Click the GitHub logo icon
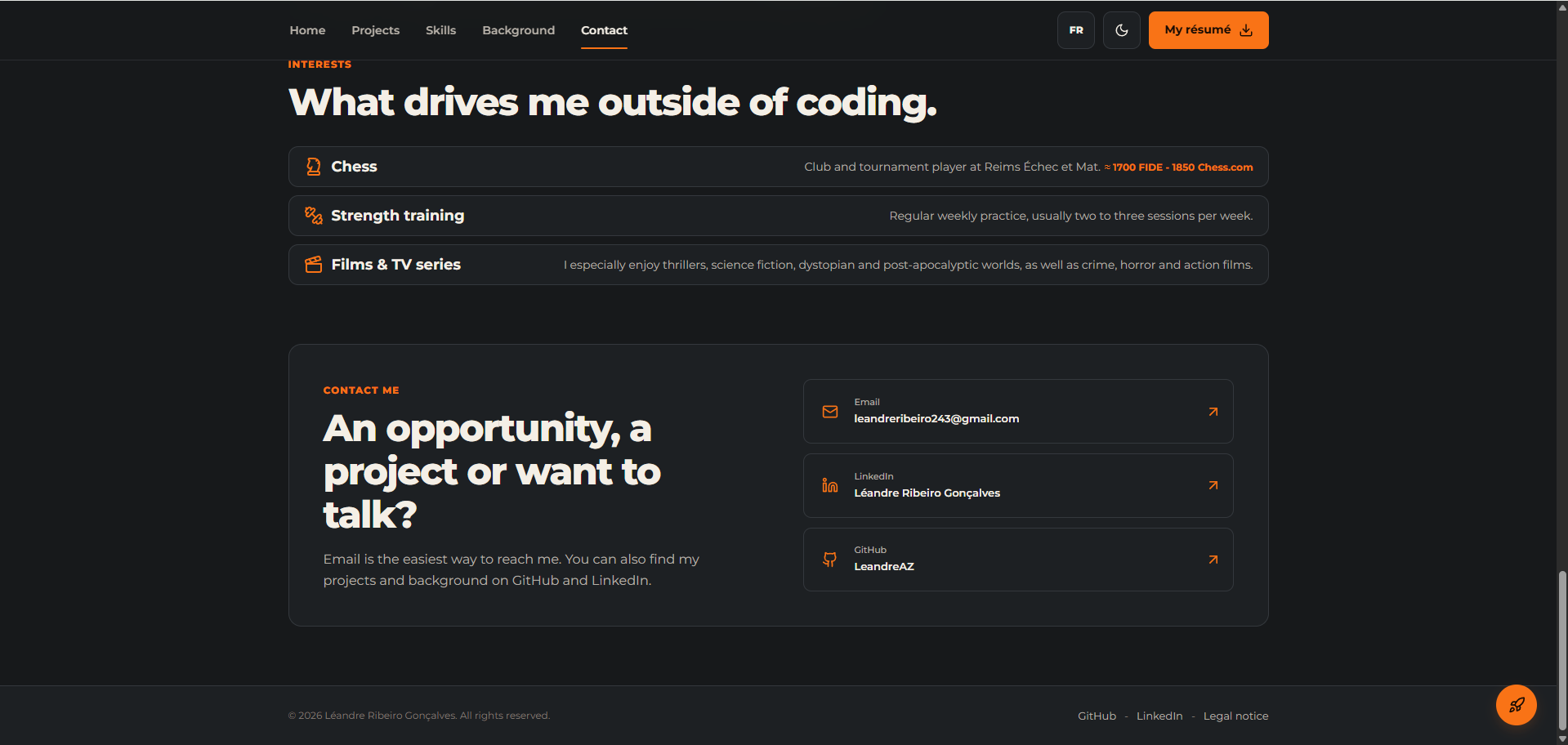The width and height of the screenshot is (1568, 745). (x=830, y=560)
